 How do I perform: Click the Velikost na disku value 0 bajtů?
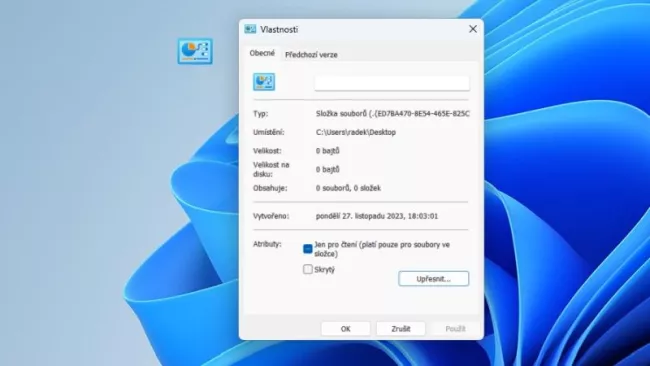327,170
